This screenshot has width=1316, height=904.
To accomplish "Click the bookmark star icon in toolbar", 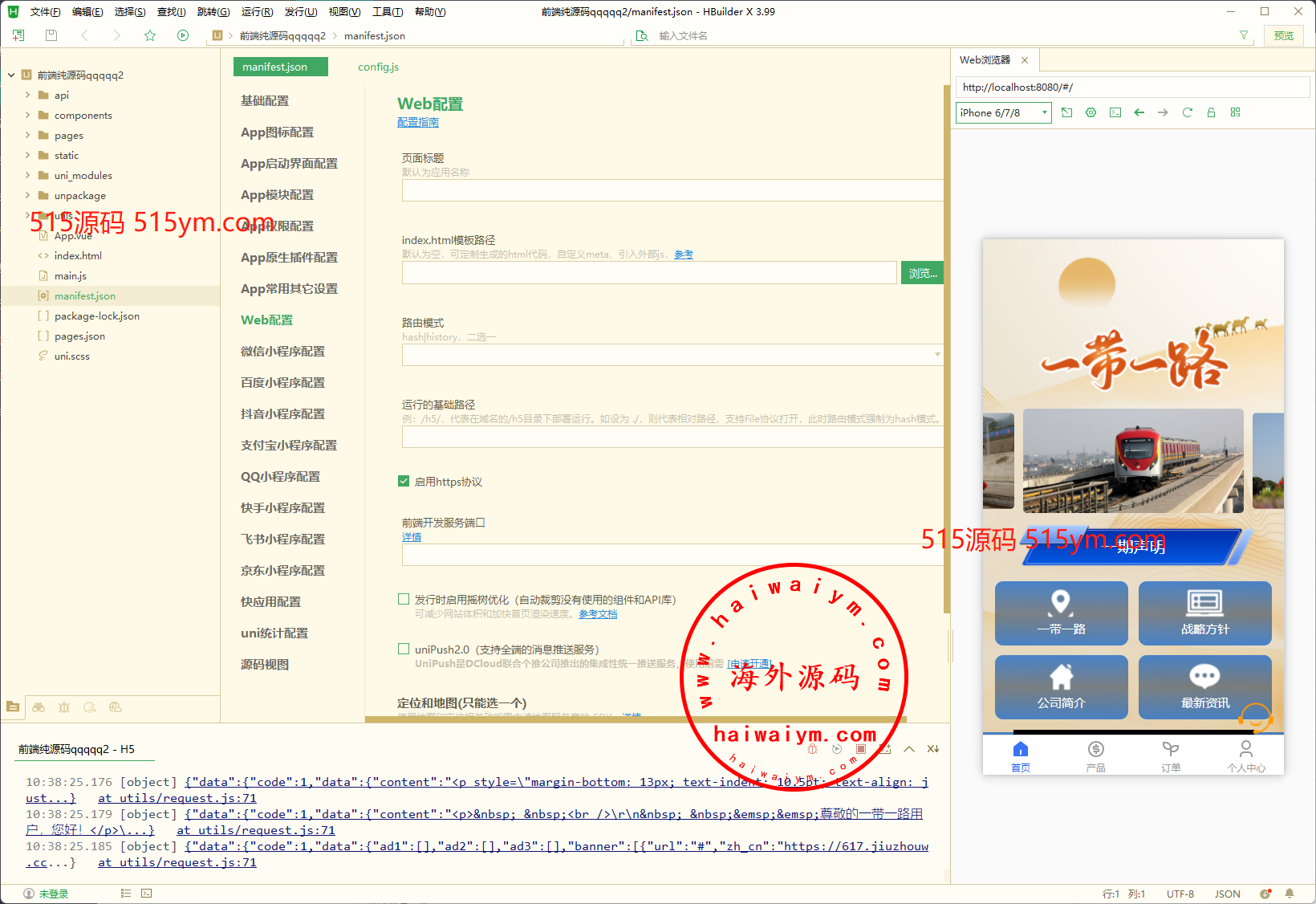I will (150, 35).
